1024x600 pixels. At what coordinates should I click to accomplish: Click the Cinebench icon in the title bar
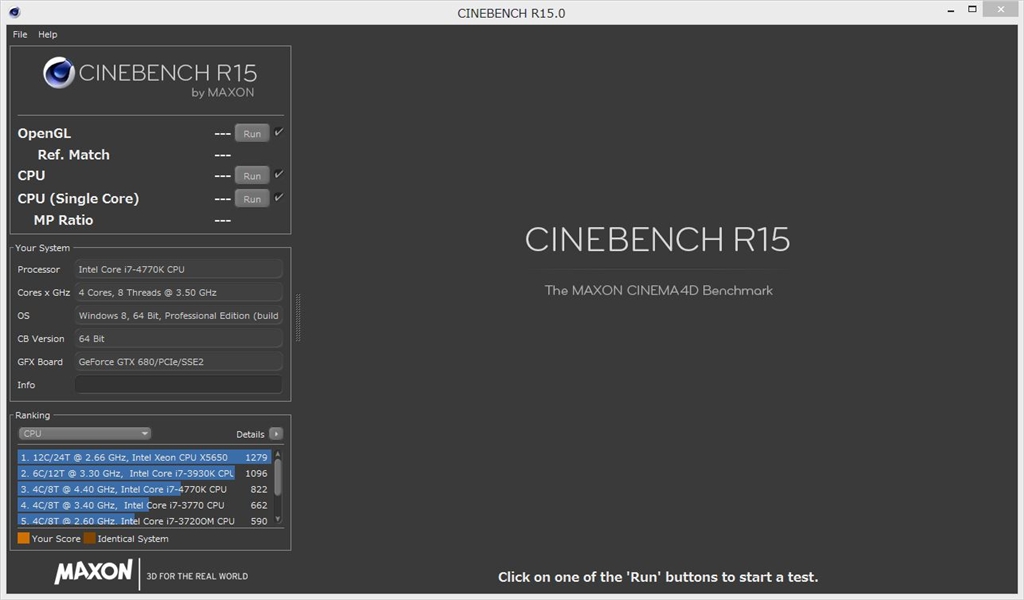tap(14, 12)
